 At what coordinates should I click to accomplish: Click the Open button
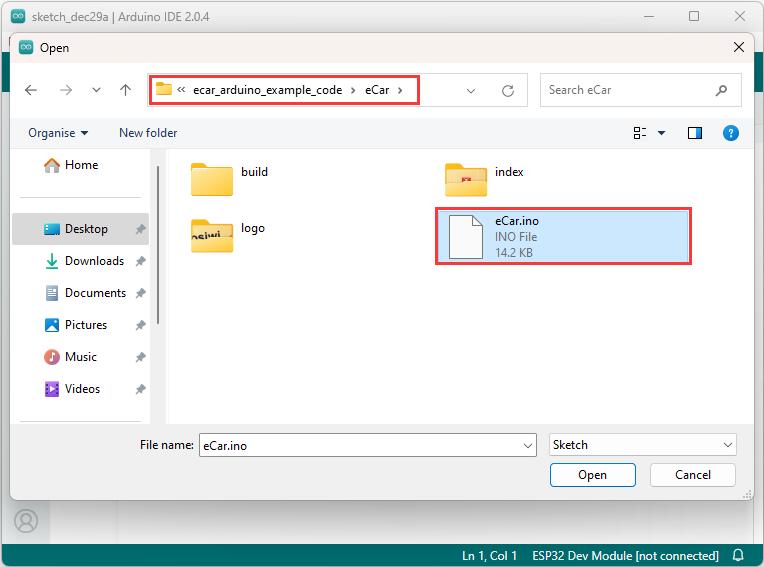[592, 475]
